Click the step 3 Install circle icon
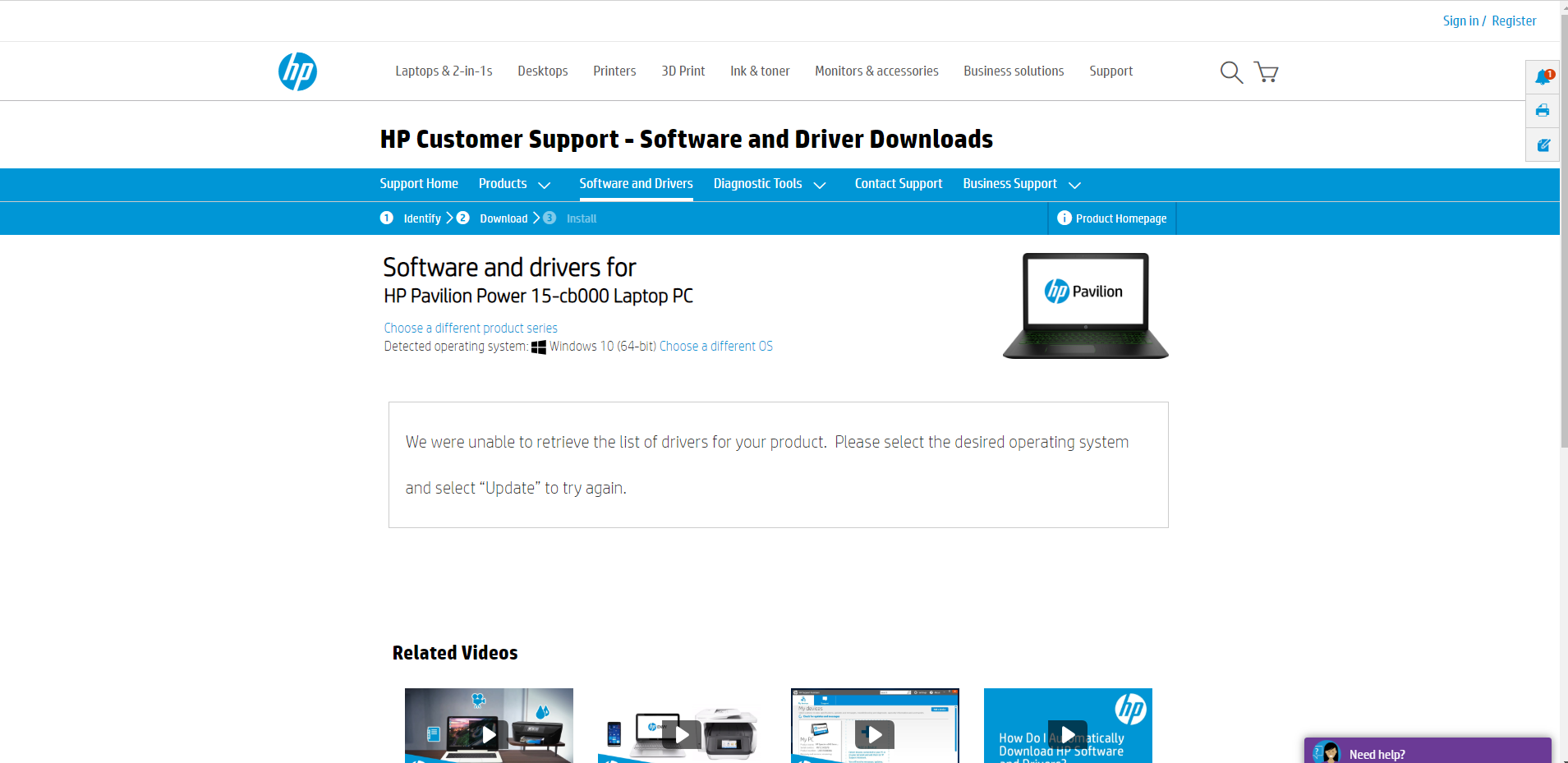The width and height of the screenshot is (1568, 763). pos(549,218)
